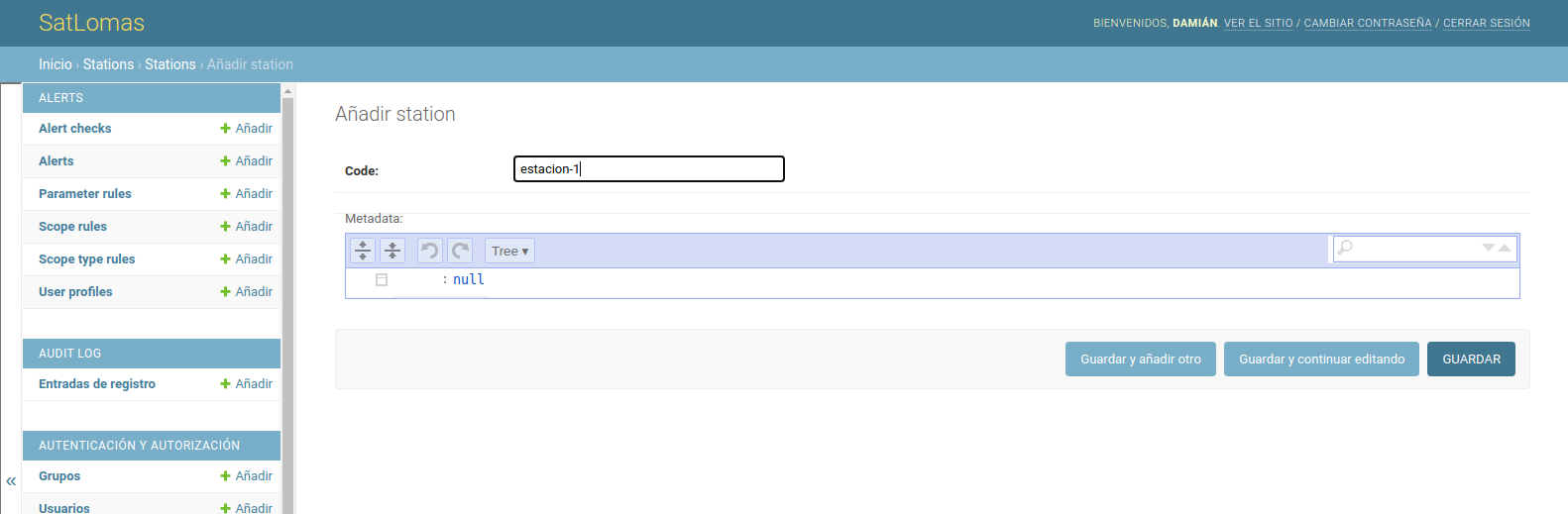The width and height of the screenshot is (1568, 514).
Task: Click plus icon to add Grupos
Action: coord(225,476)
